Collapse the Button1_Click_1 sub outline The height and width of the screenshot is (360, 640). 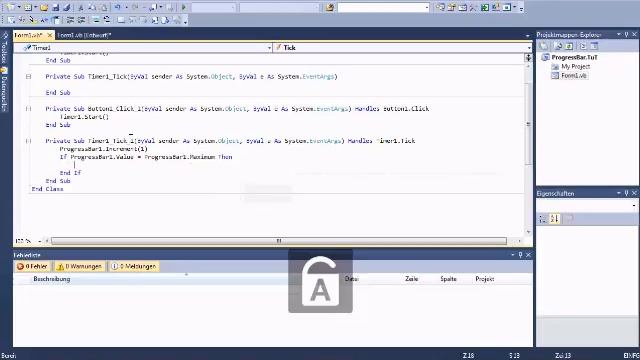tap(28, 109)
